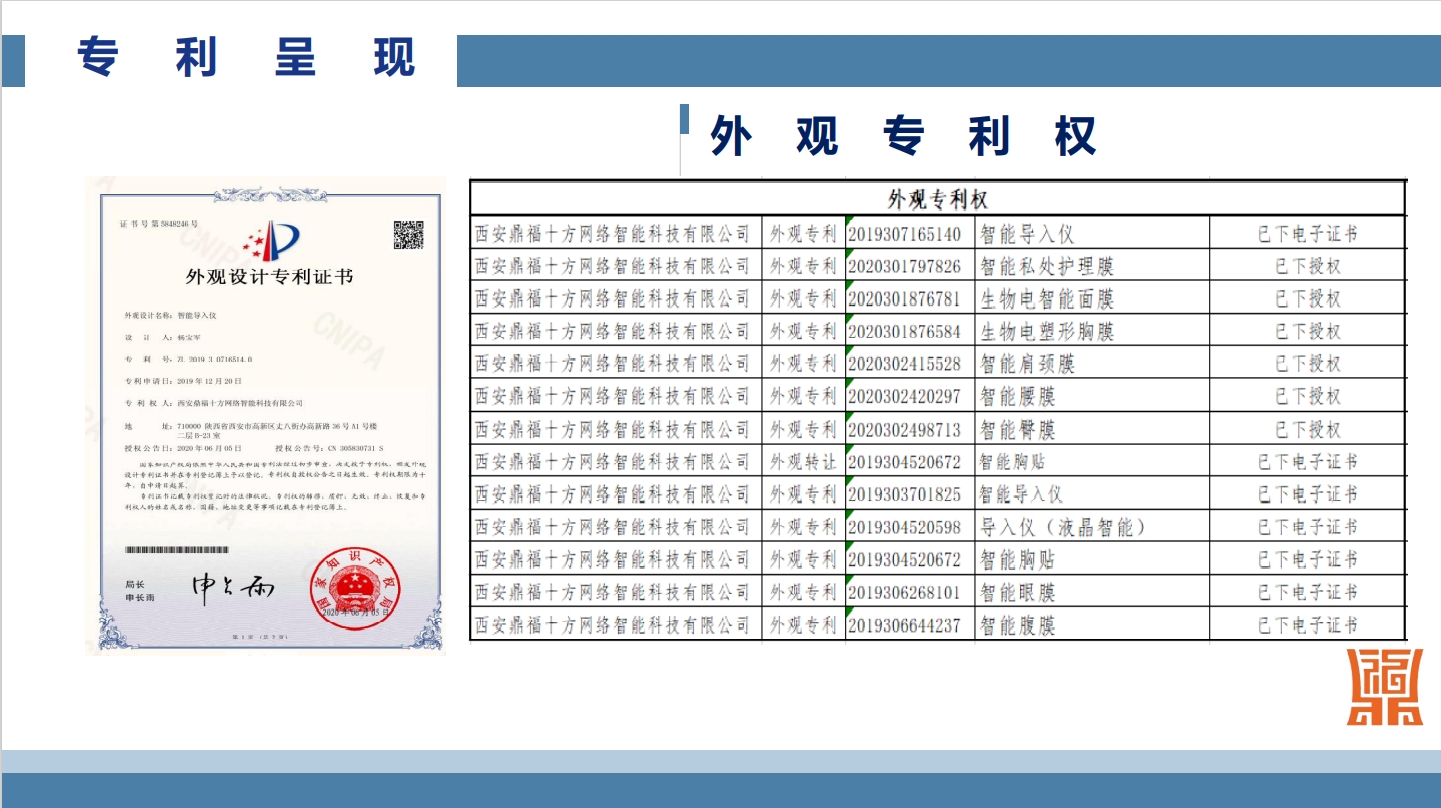
Task: Click the red official seal on the certificate
Action: pos(350,583)
